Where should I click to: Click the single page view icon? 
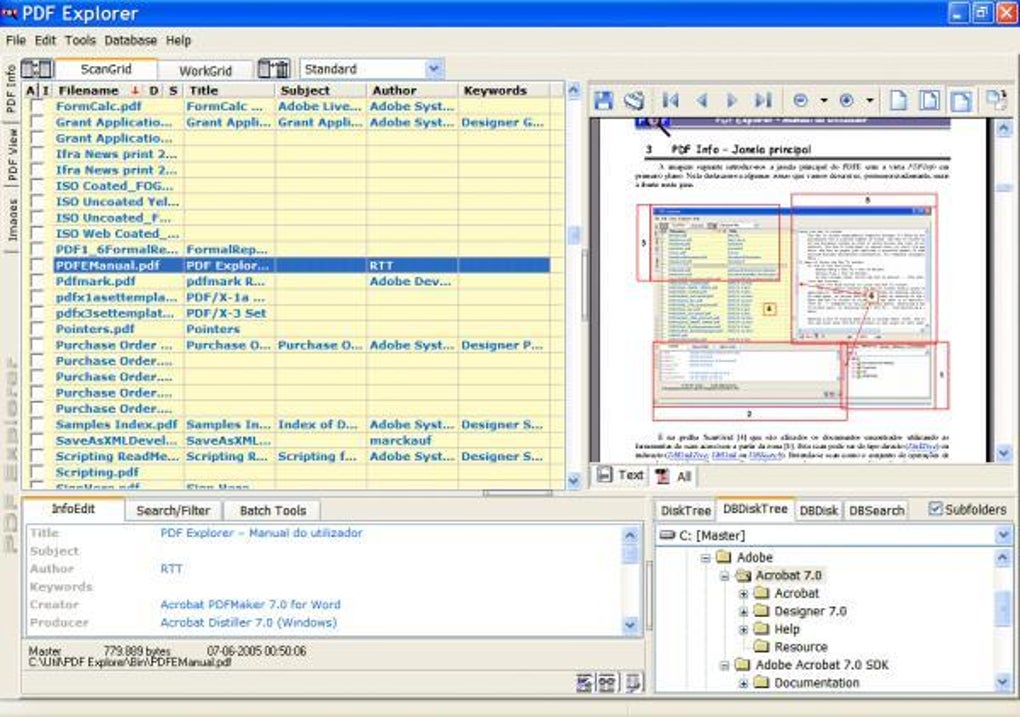coord(898,100)
